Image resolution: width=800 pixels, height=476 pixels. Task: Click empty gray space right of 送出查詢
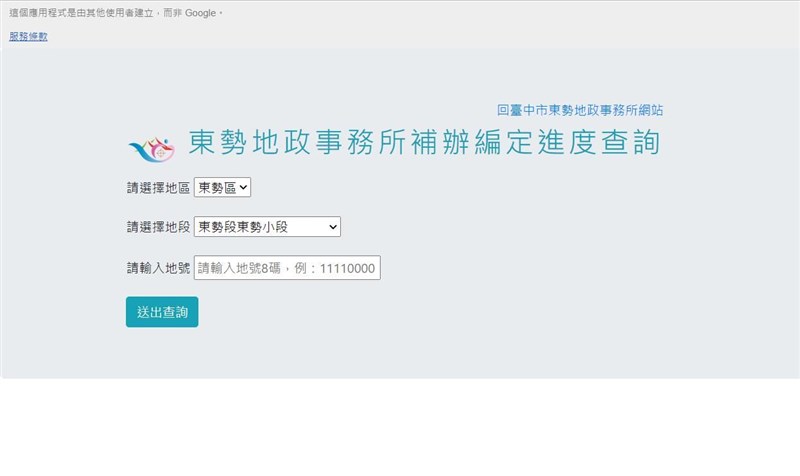click(x=450, y=312)
